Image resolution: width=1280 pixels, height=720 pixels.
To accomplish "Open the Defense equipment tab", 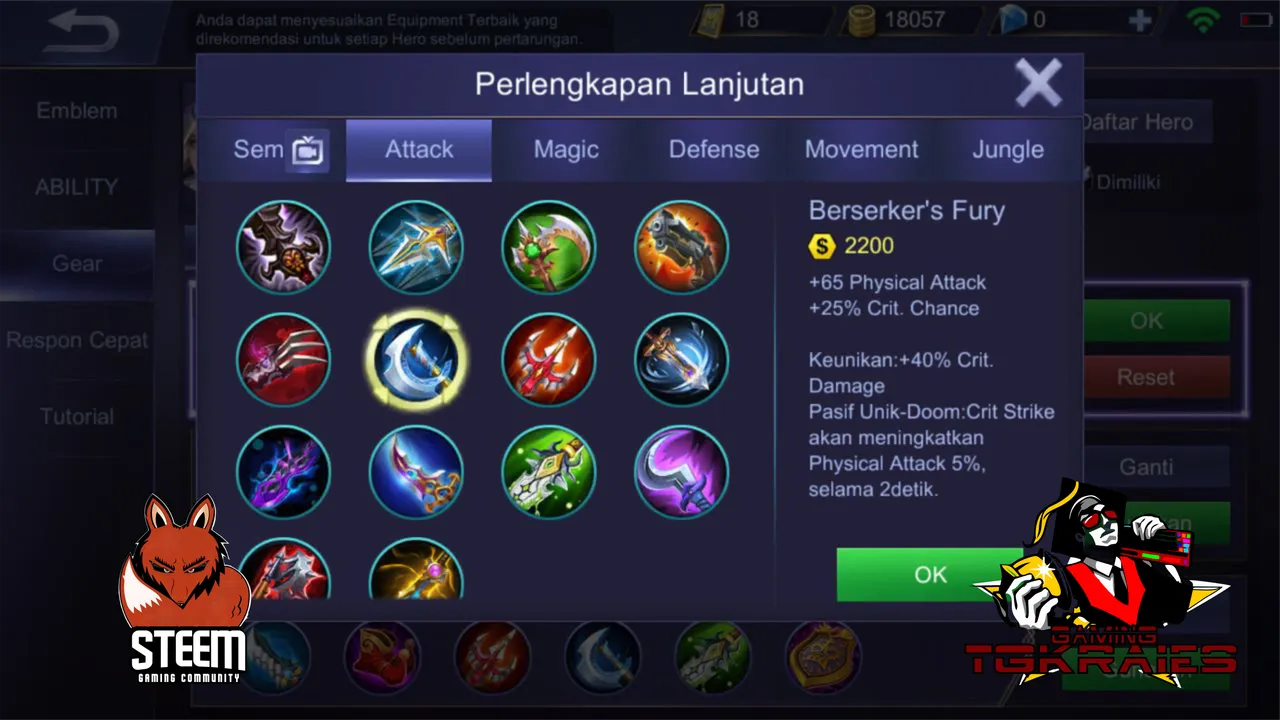I will (x=714, y=150).
